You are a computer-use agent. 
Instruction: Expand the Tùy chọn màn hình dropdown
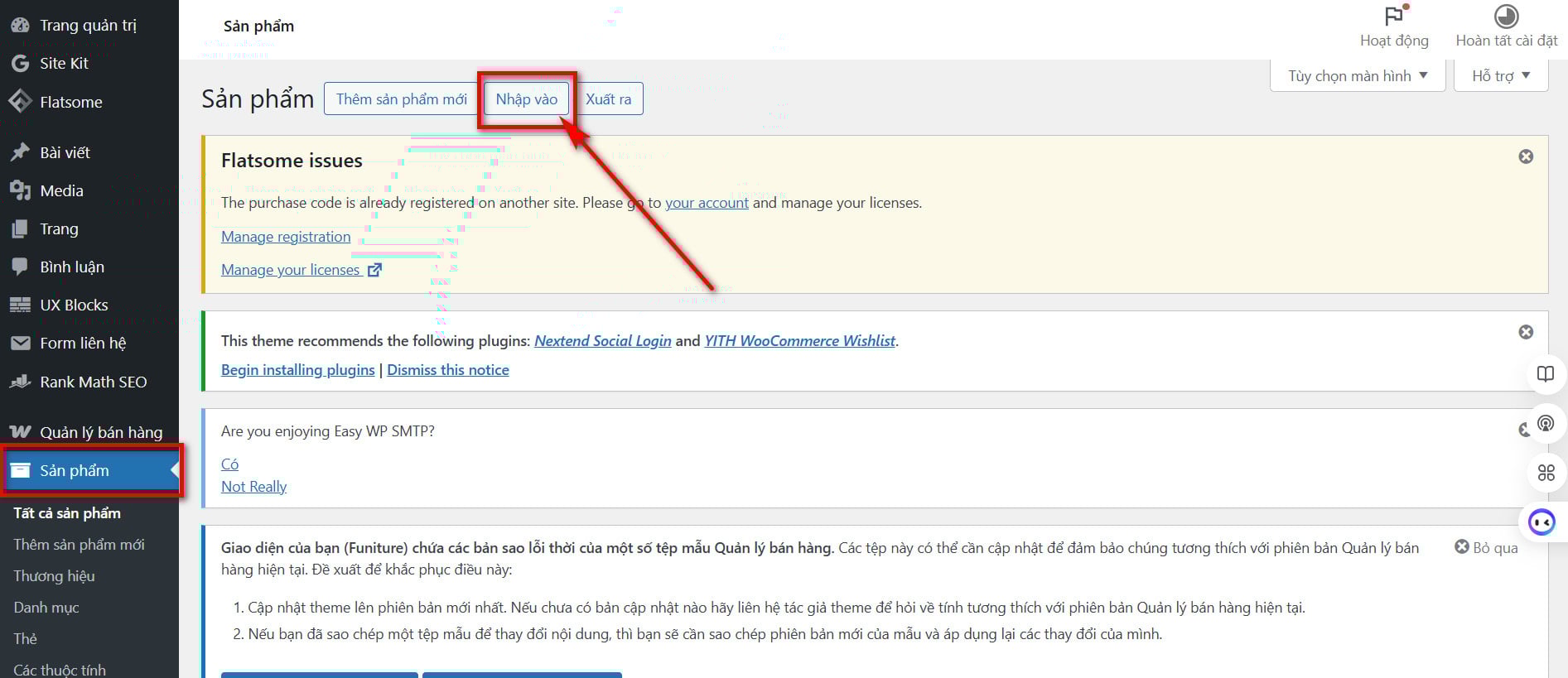coord(1358,75)
